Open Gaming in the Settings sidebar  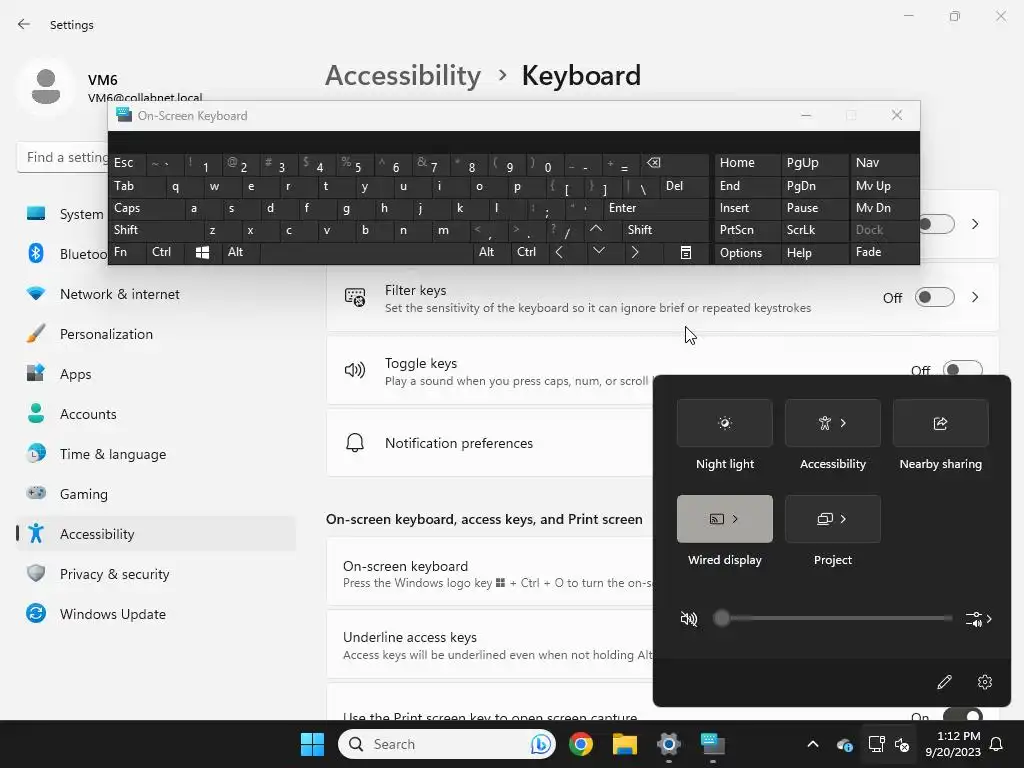pos(156,494)
